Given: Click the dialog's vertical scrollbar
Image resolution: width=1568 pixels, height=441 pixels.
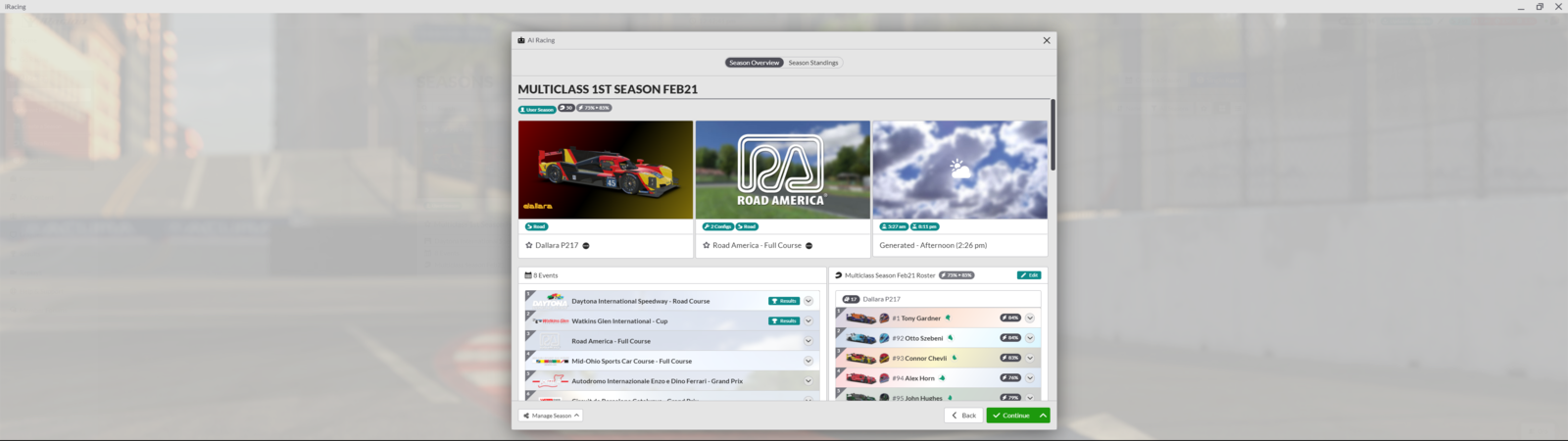Looking at the screenshot, I should 1053,134.
